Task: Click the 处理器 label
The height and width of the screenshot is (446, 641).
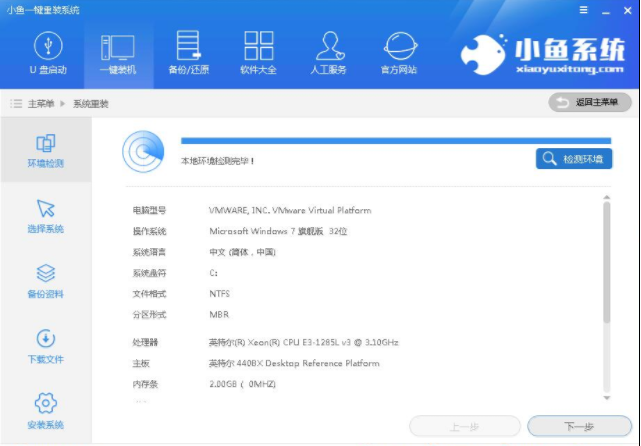Action: (x=145, y=342)
